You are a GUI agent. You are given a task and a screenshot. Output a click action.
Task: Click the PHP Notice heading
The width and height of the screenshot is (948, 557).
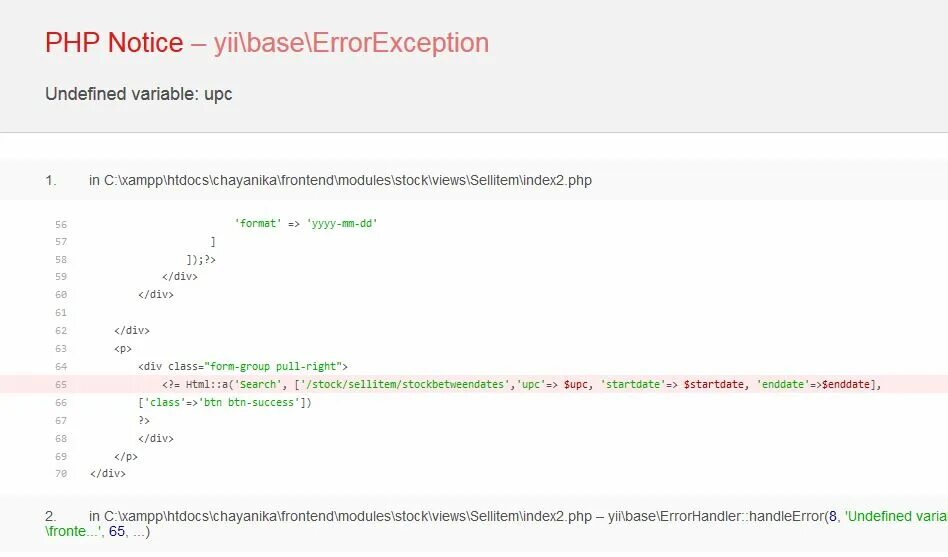(x=114, y=43)
